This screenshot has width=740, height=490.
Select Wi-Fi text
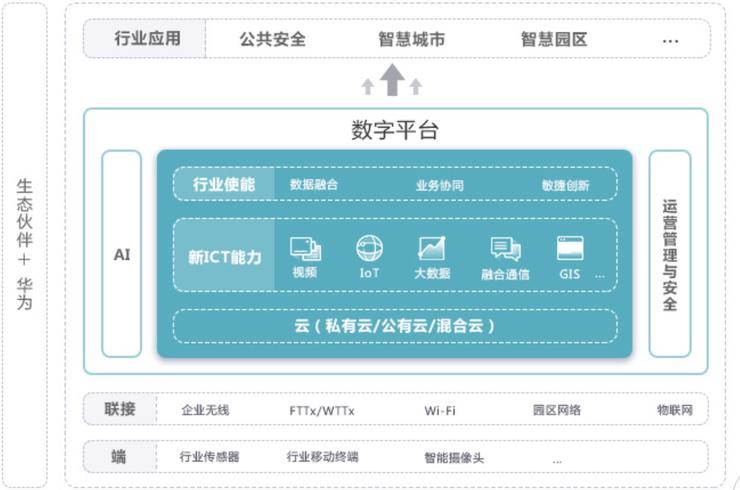coord(440,411)
